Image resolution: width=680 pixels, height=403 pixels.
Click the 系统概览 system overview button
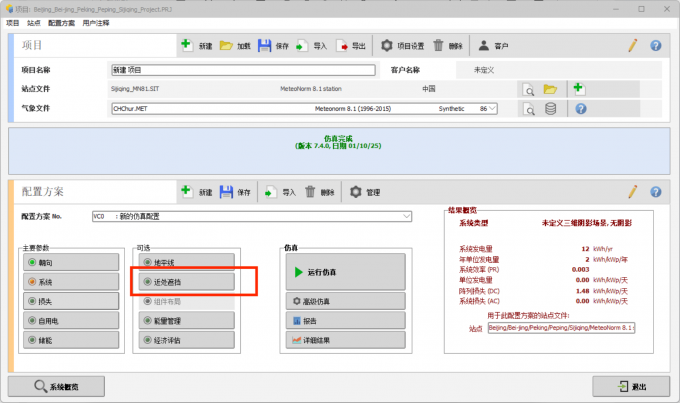(x=56, y=386)
